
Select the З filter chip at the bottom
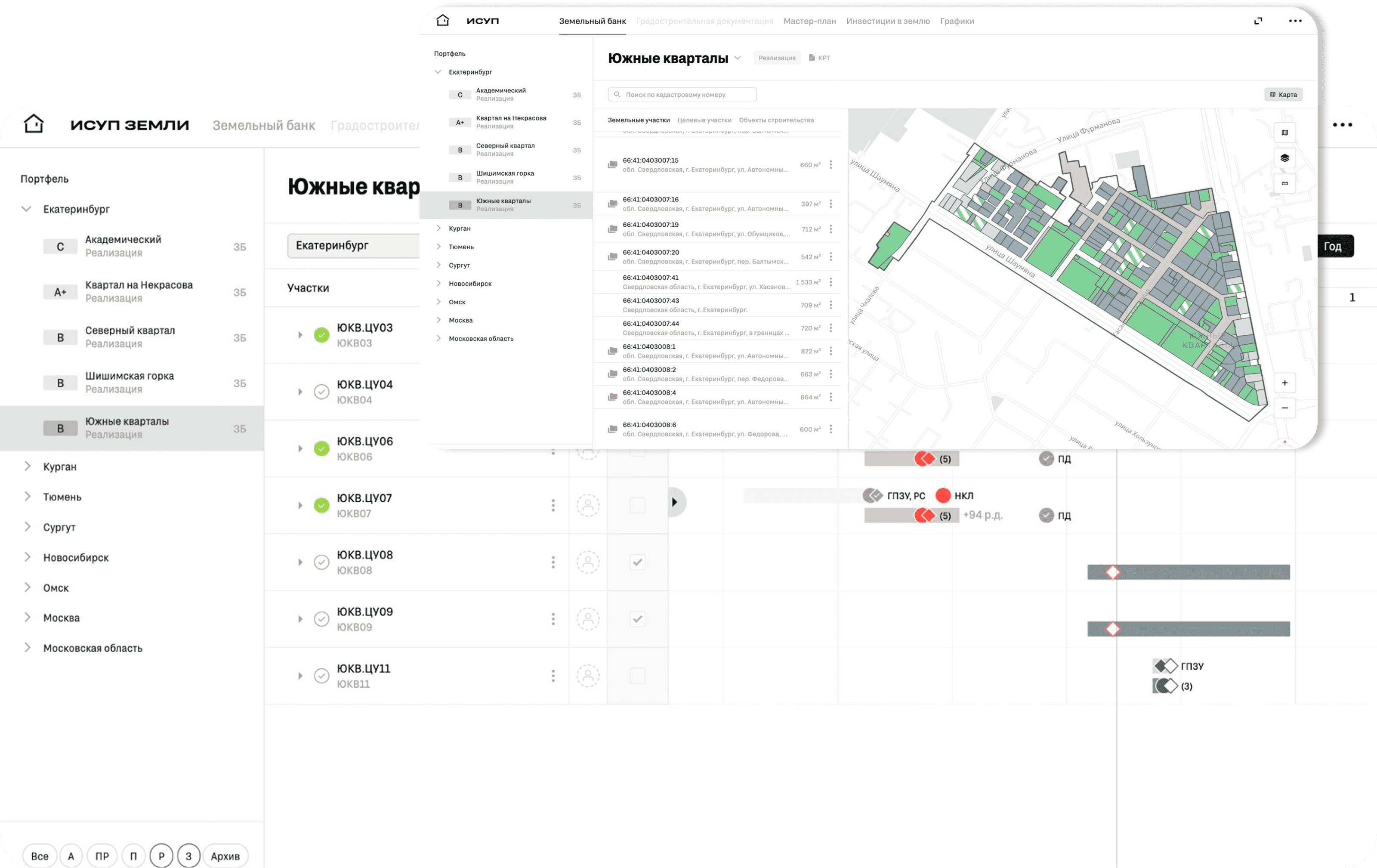click(189, 856)
